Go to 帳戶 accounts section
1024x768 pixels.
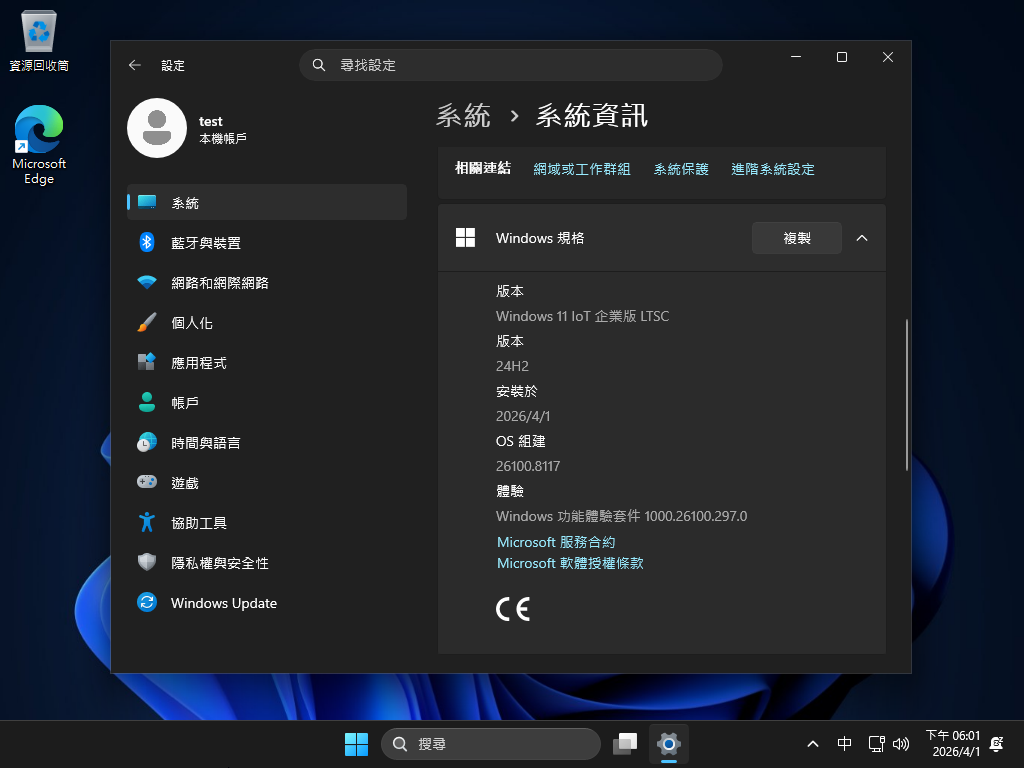[184, 403]
